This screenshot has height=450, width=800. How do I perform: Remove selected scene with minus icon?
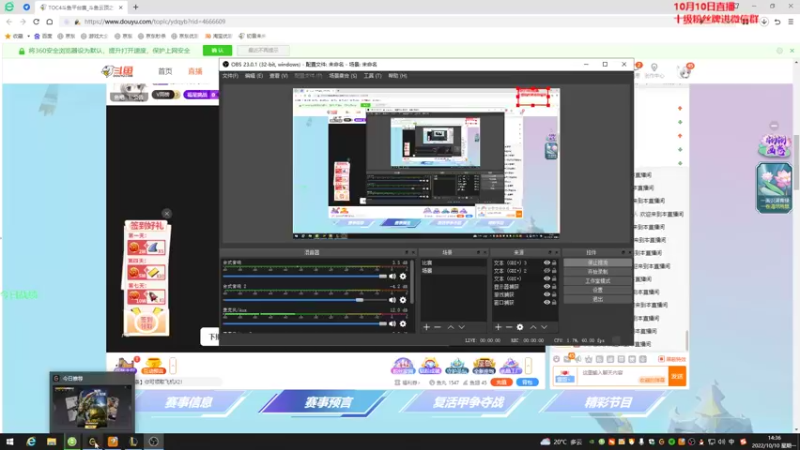438,327
